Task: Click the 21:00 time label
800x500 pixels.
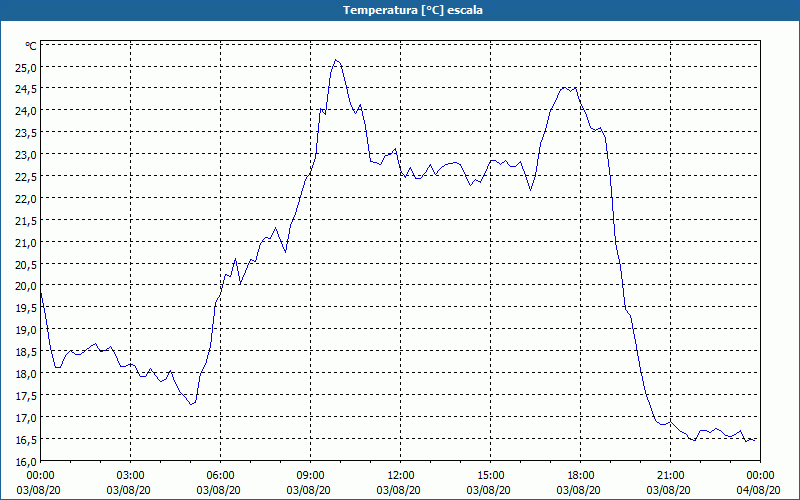Action: pos(670,476)
